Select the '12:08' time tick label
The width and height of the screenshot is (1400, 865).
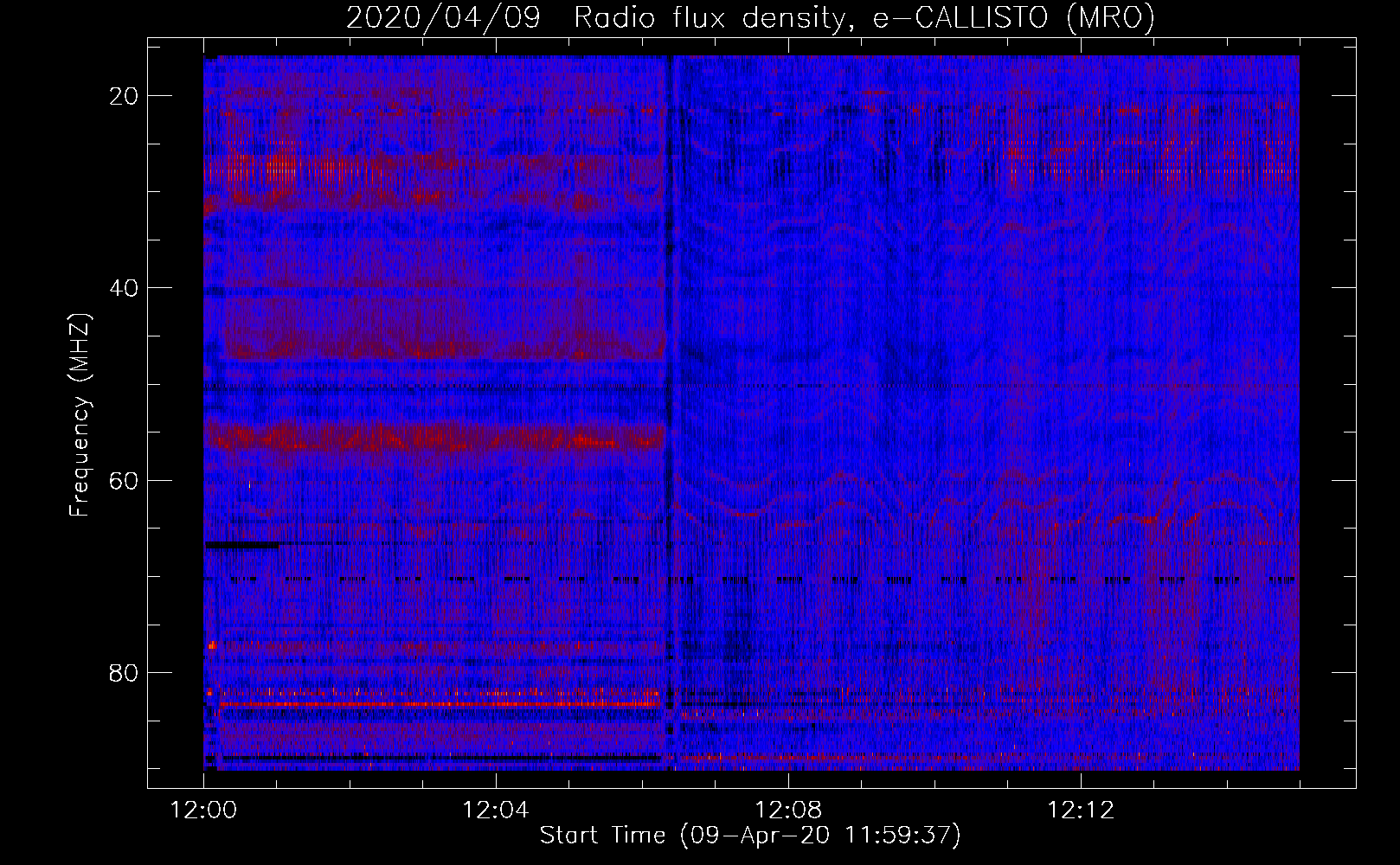tap(788, 811)
